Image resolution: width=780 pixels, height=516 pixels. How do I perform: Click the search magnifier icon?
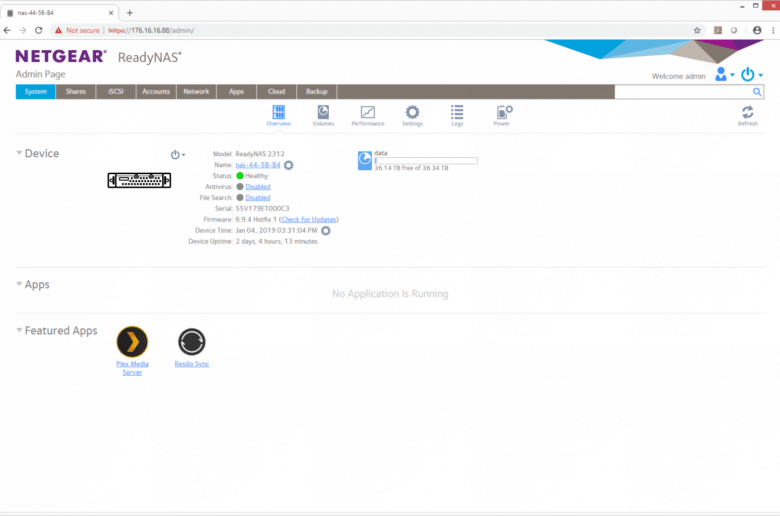click(x=757, y=92)
